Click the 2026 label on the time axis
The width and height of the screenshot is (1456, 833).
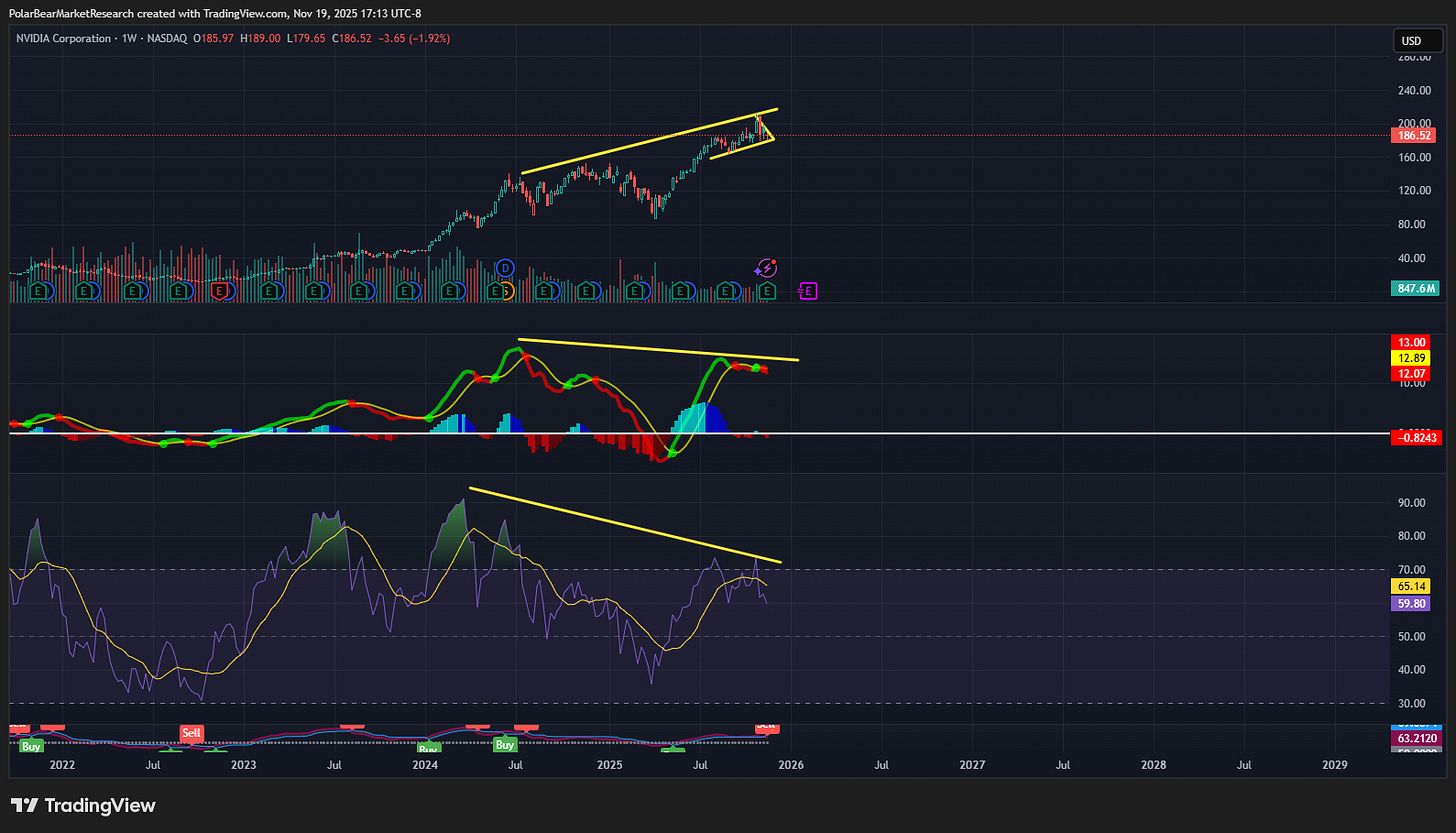[x=791, y=764]
